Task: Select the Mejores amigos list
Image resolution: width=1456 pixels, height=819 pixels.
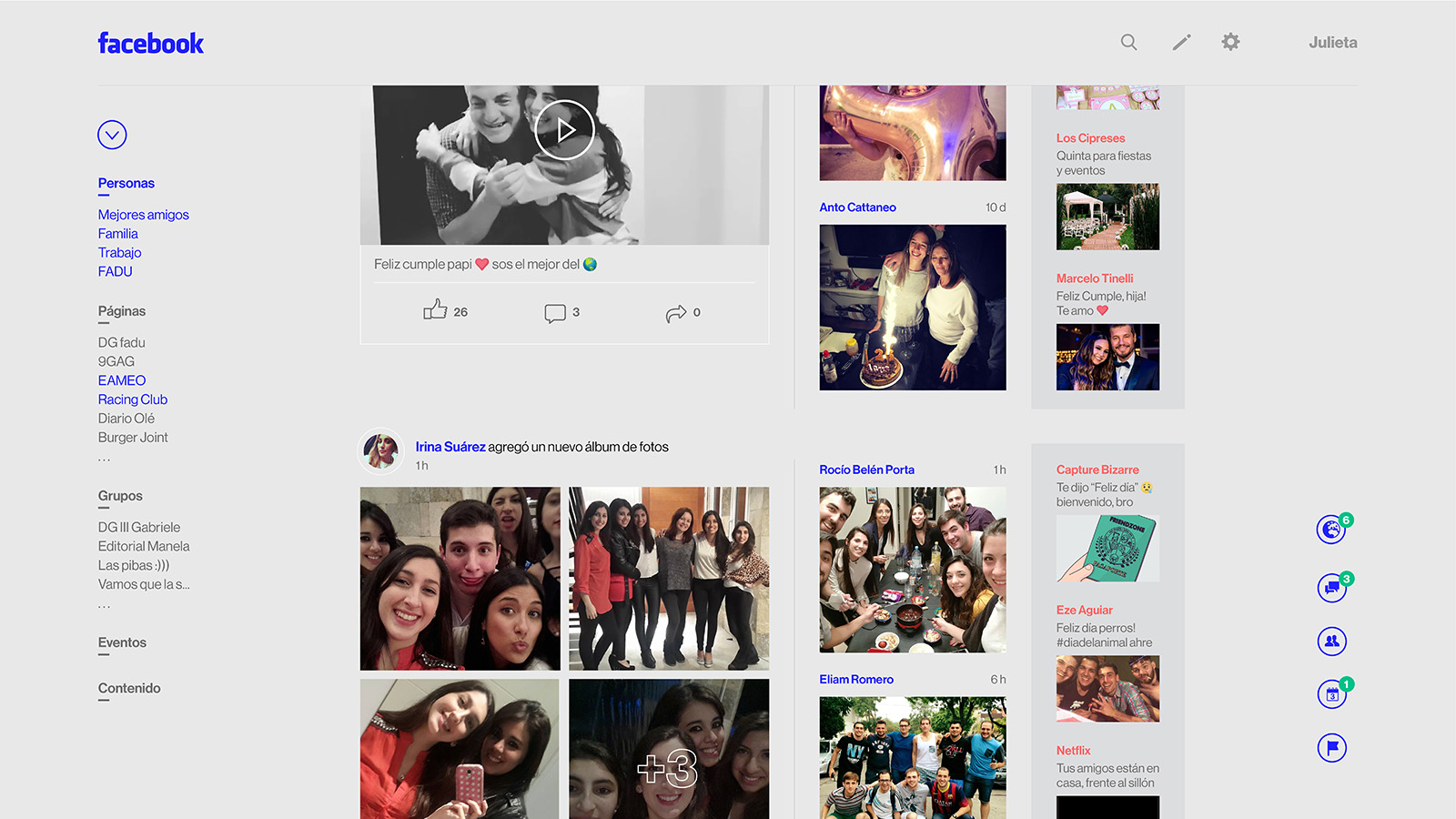Action: click(x=144, y=215)
